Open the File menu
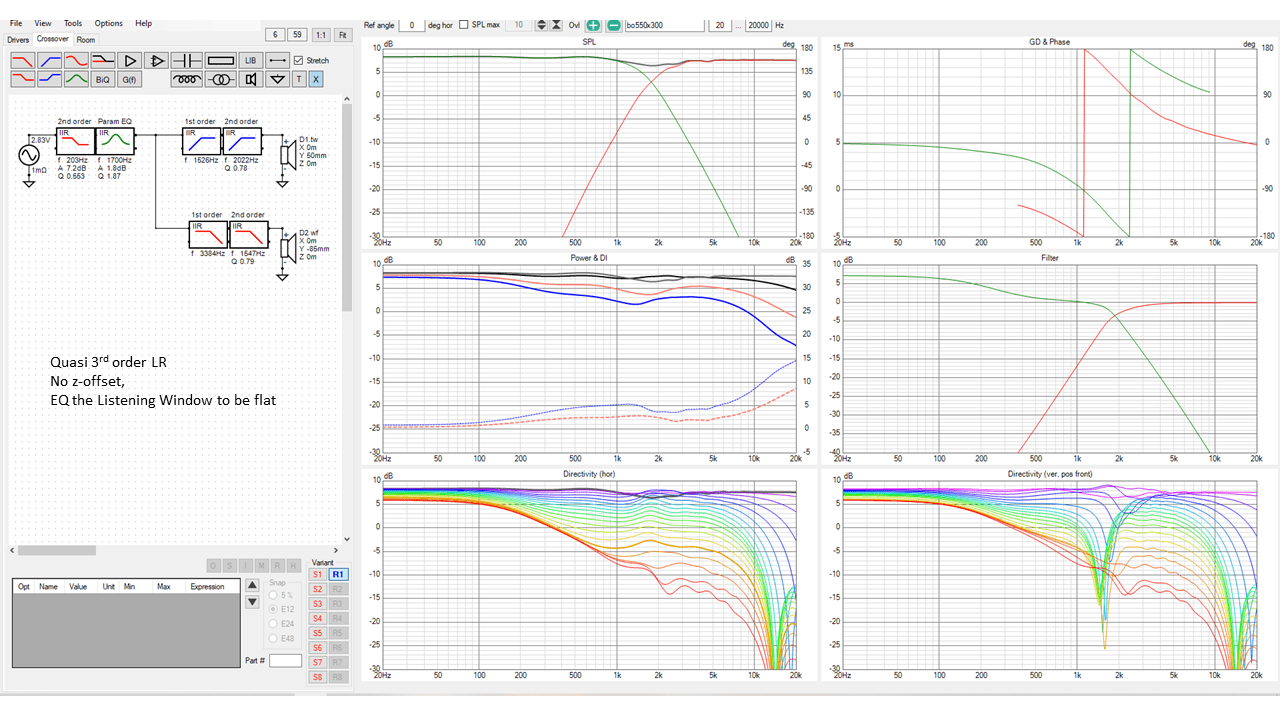This screenshot has width=1280, height=720. pyautogui.click(x=16, y=23)
